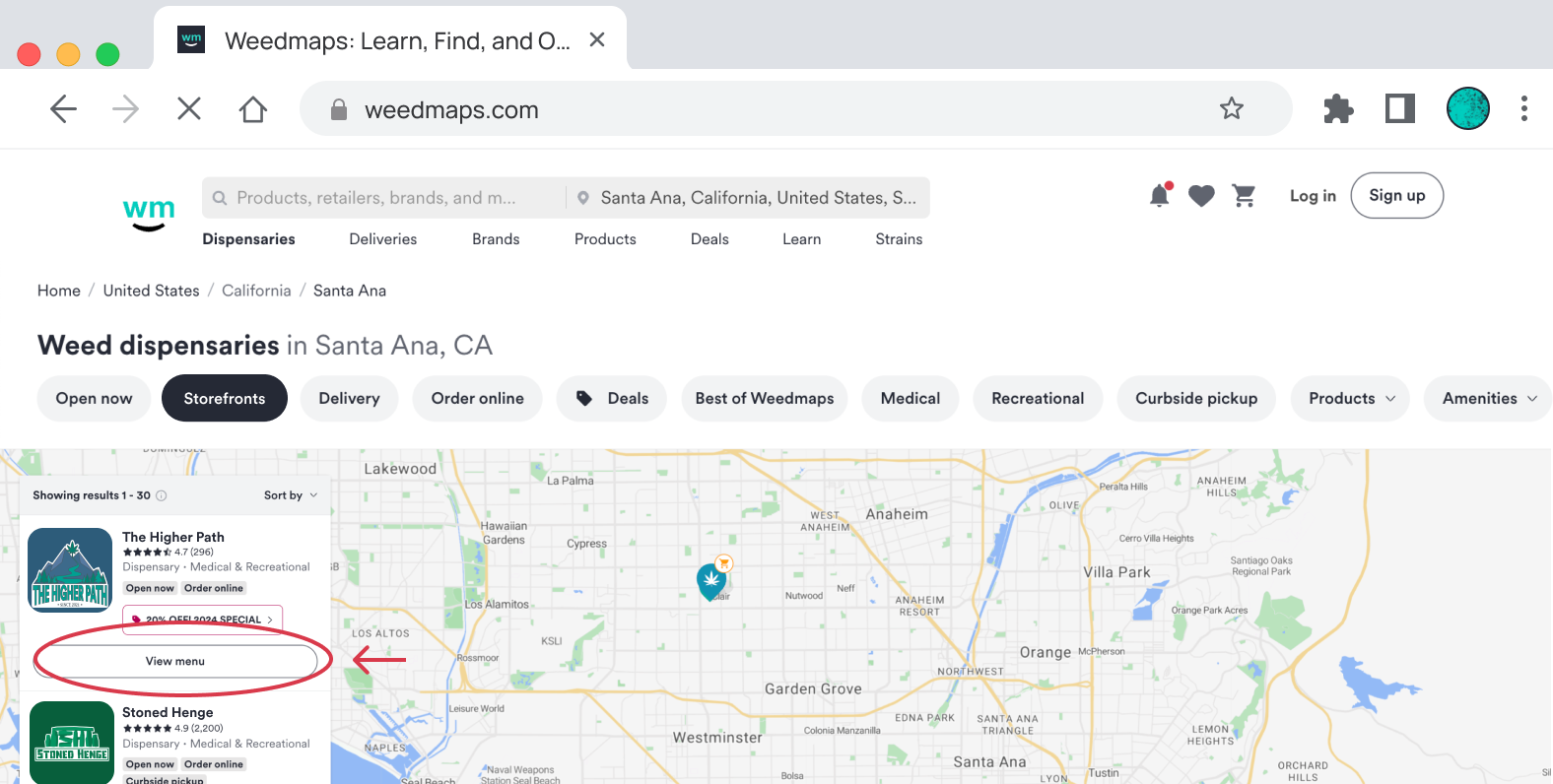The height and width of the screenshot is (784, 1553).
Task: Focus the products and retailers search field
Action: 386,198
